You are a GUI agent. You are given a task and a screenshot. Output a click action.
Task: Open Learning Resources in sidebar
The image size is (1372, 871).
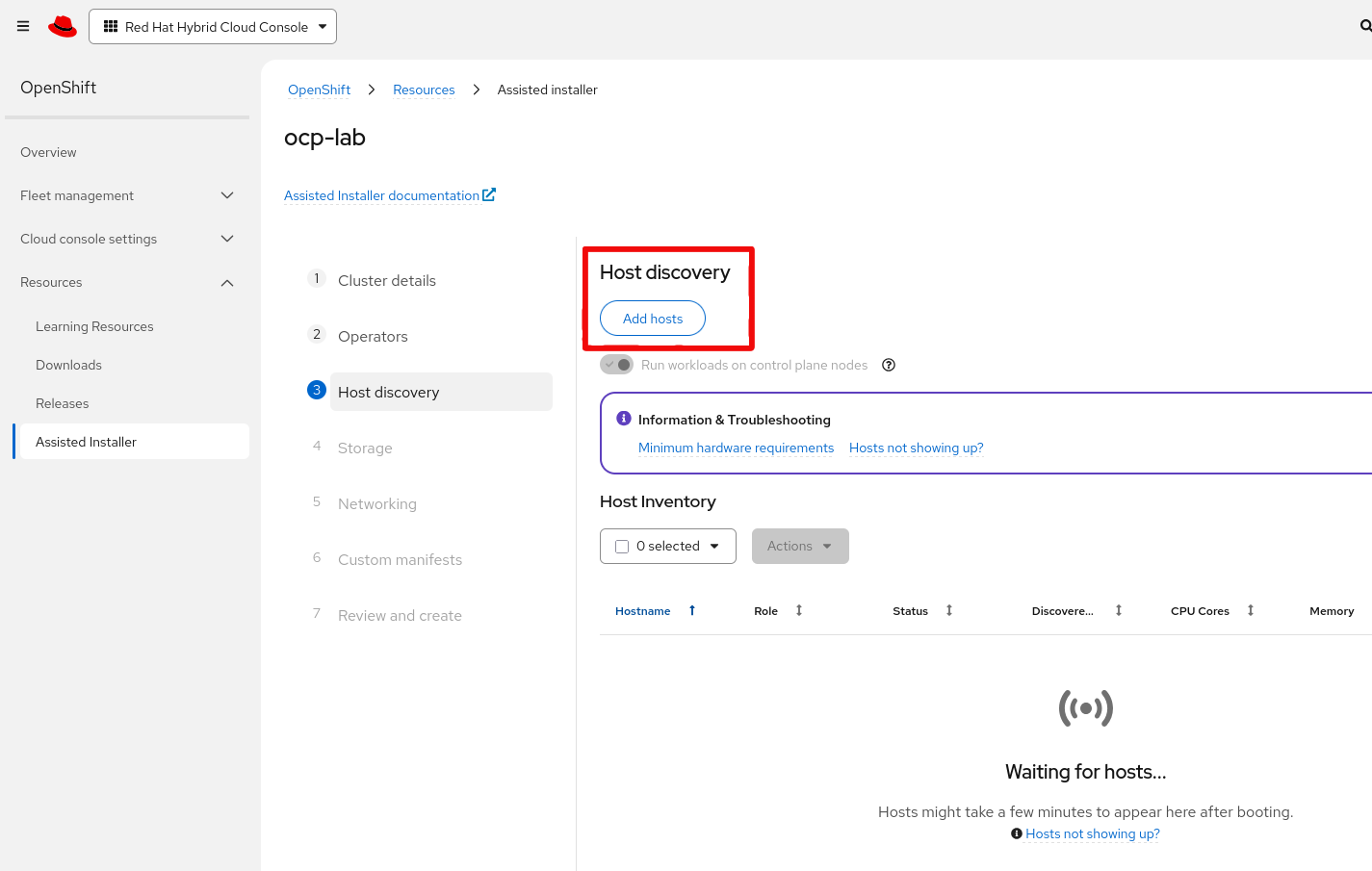(94, 326)
